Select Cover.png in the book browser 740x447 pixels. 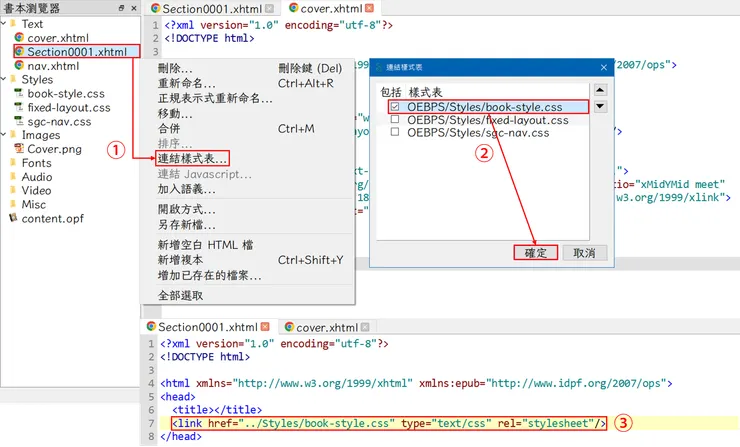coord(54,149)
